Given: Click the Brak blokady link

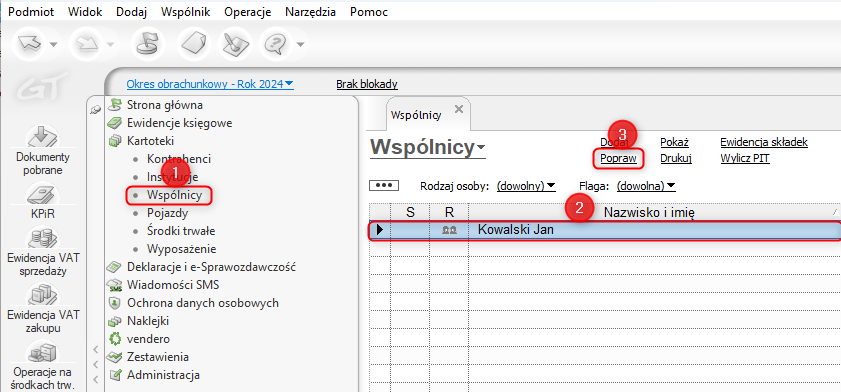Looking at the screenshot, I should tap(367, 84).
